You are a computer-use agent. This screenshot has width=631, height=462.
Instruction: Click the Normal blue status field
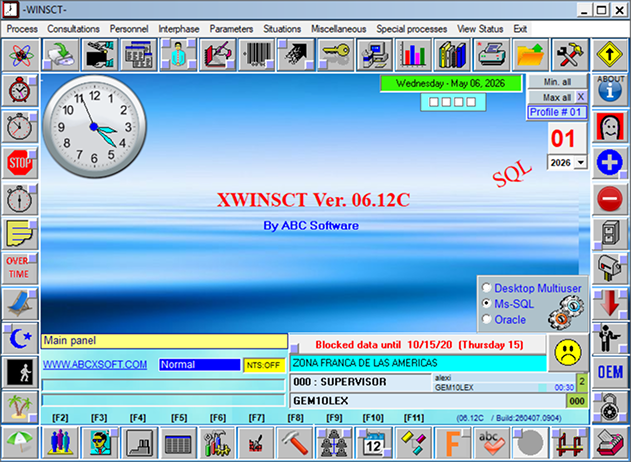coord(200,365)
